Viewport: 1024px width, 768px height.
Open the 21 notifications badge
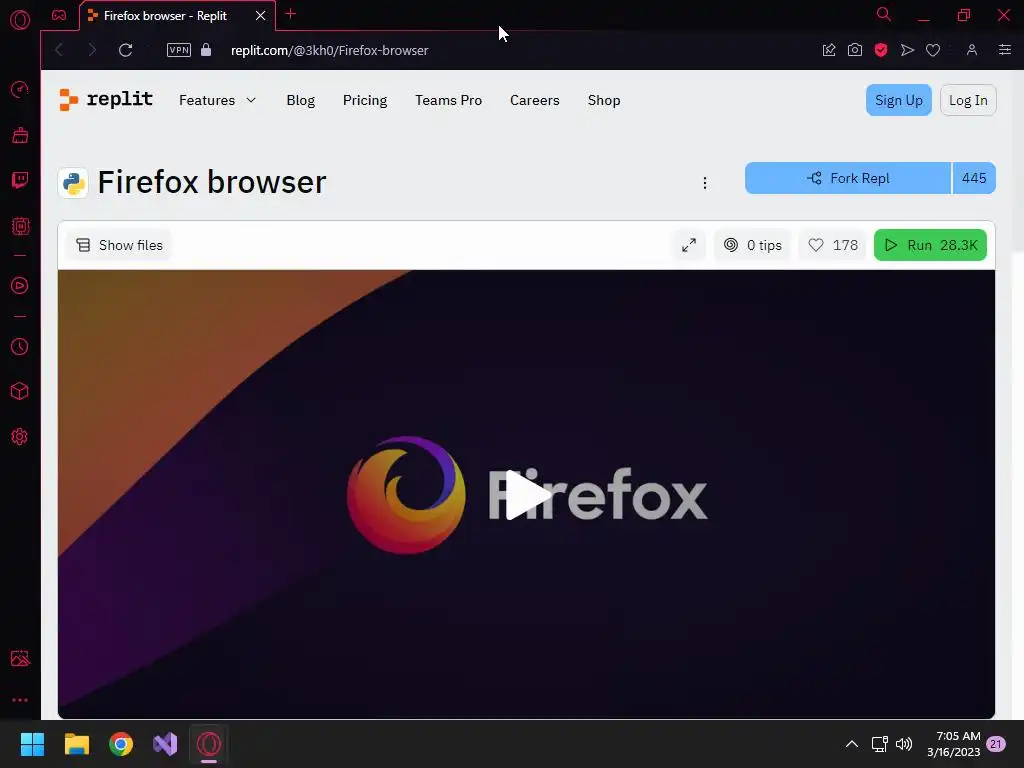996,744
